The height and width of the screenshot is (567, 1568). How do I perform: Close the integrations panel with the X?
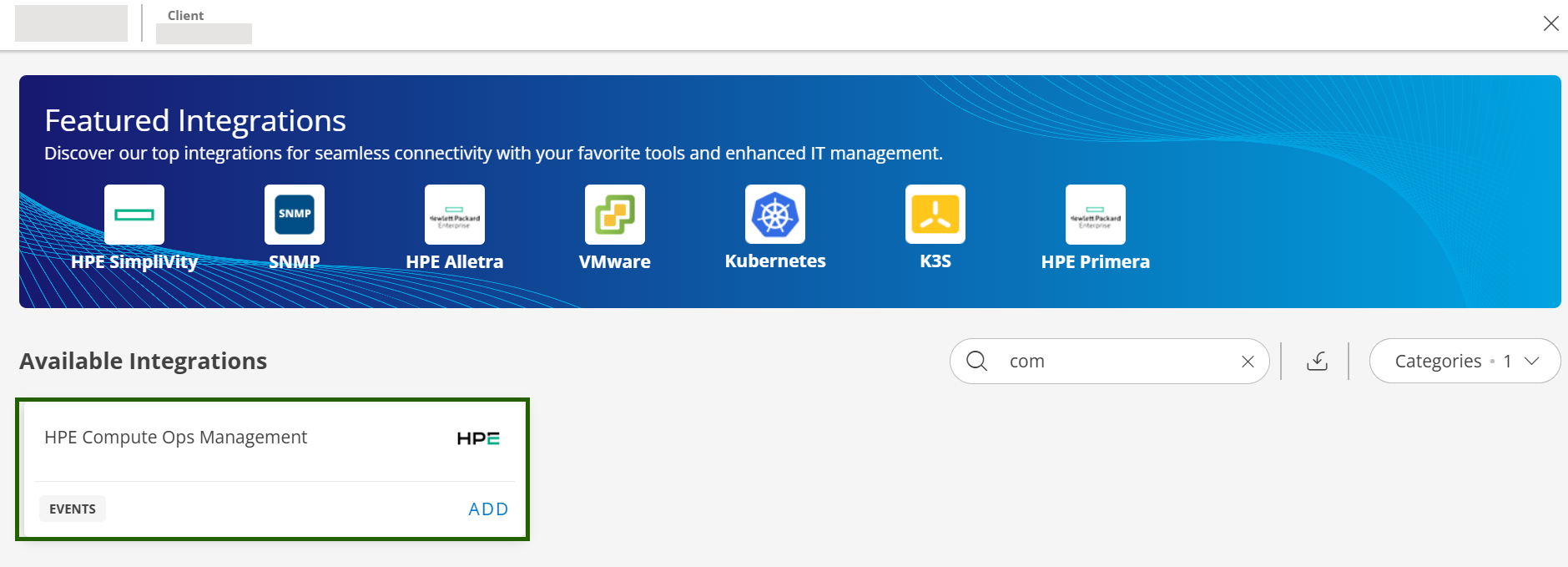[1550, 23]
